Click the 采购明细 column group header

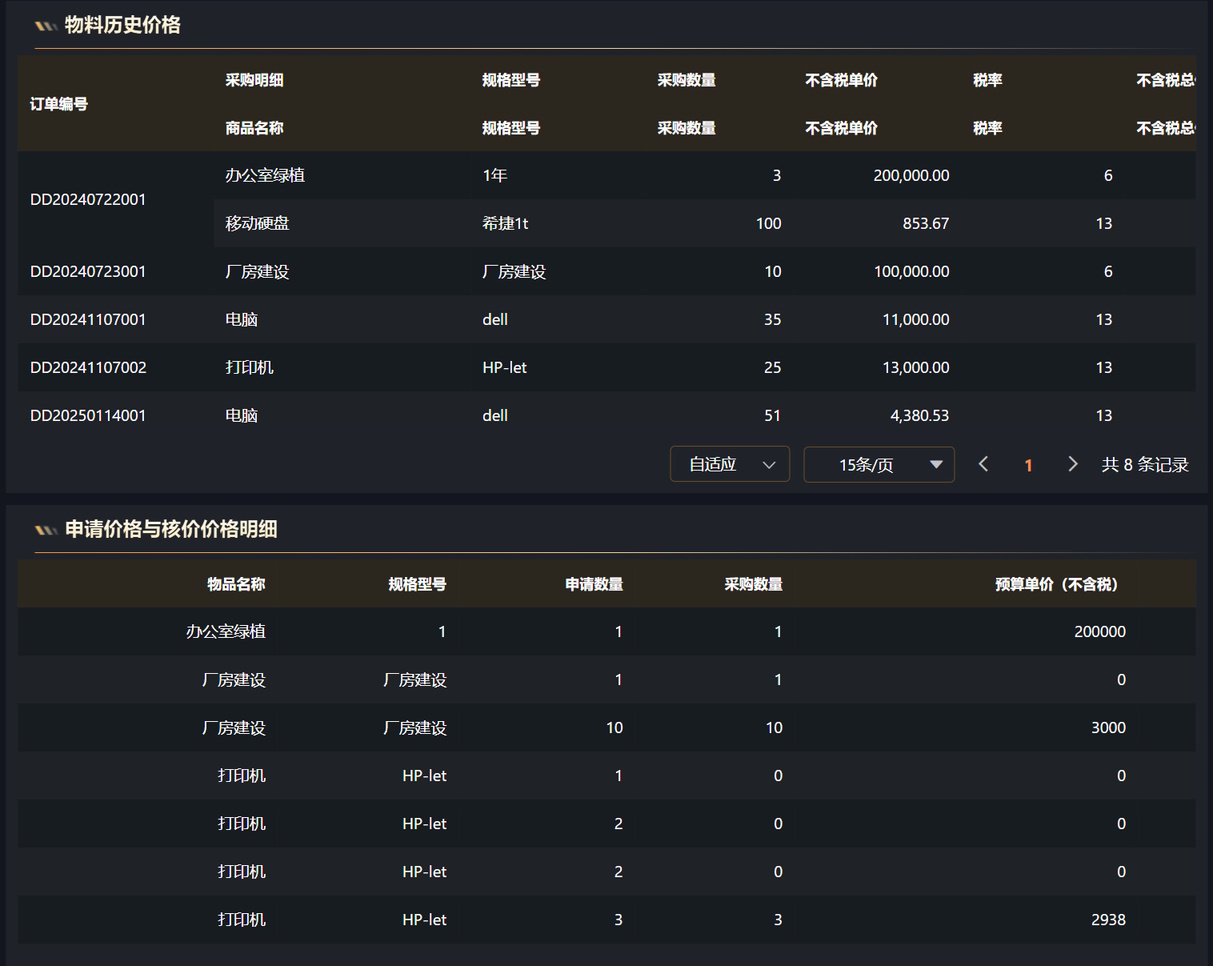pos(247,80)
